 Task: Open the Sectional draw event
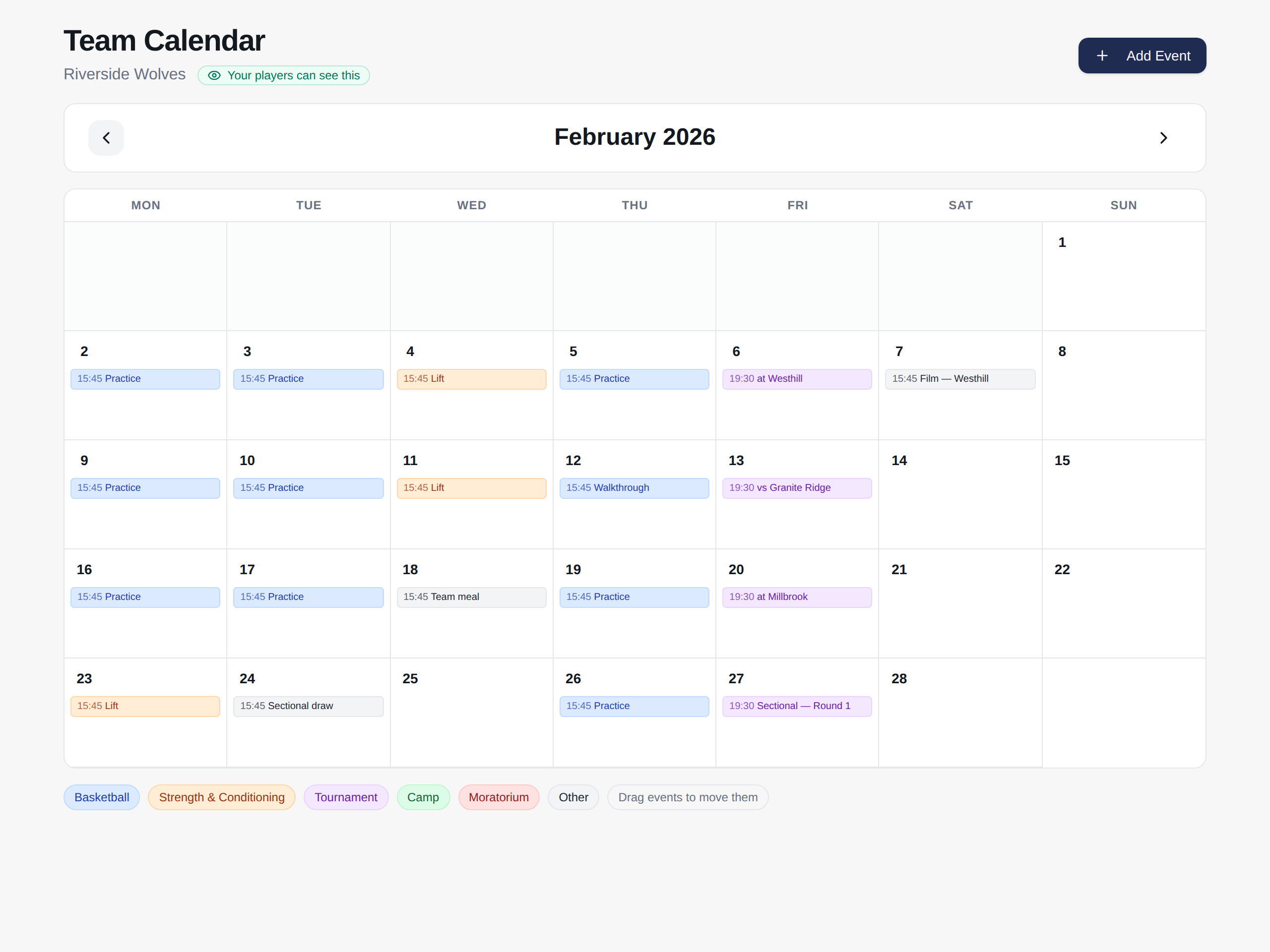(x=308, y=706)
